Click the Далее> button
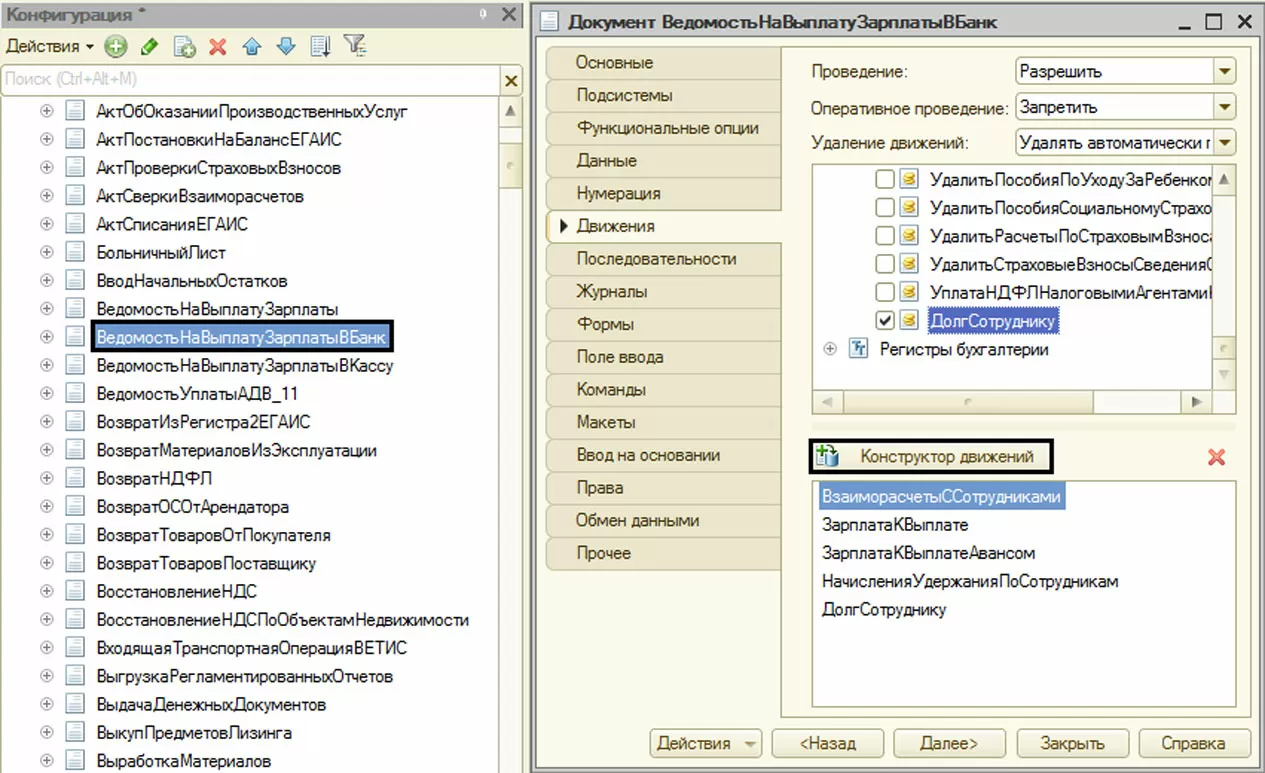This screenshot has width=1265, height=773. point(949,744)
